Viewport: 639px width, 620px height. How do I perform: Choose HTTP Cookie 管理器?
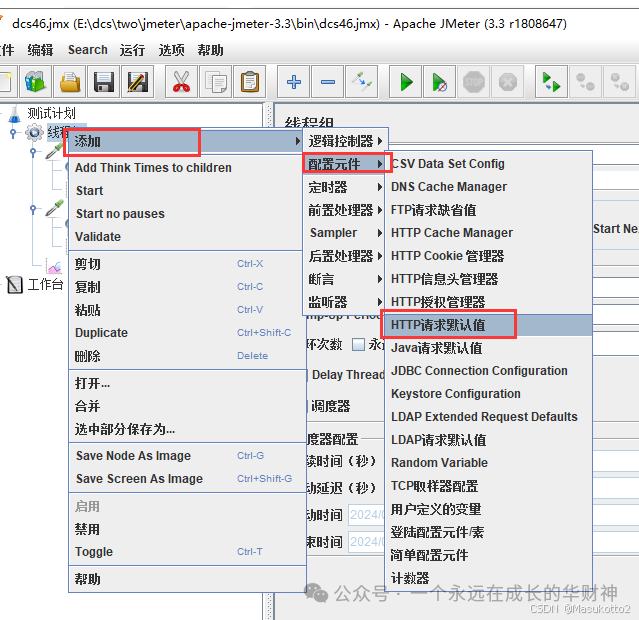[488, 256]
